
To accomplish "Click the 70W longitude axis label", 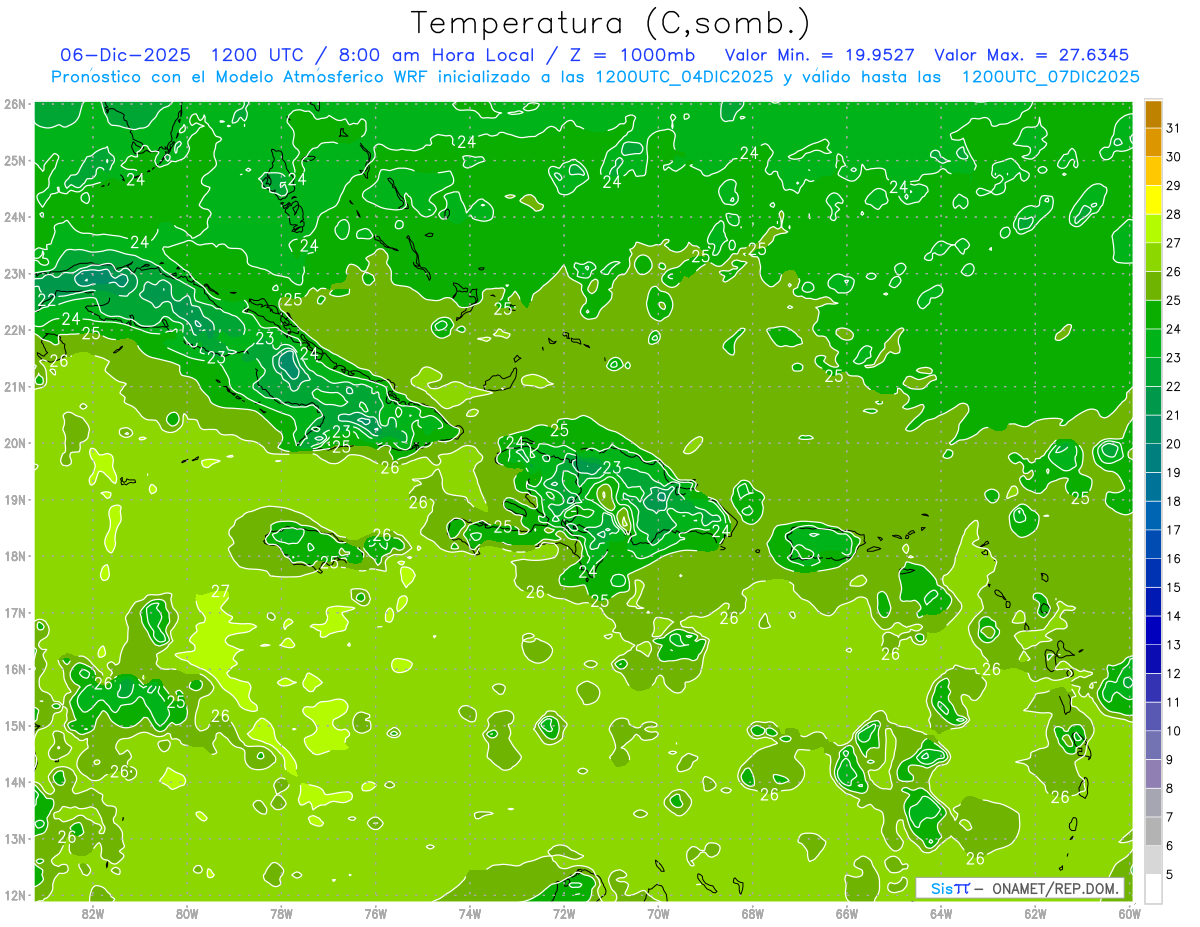I will [x=658, y=913].
